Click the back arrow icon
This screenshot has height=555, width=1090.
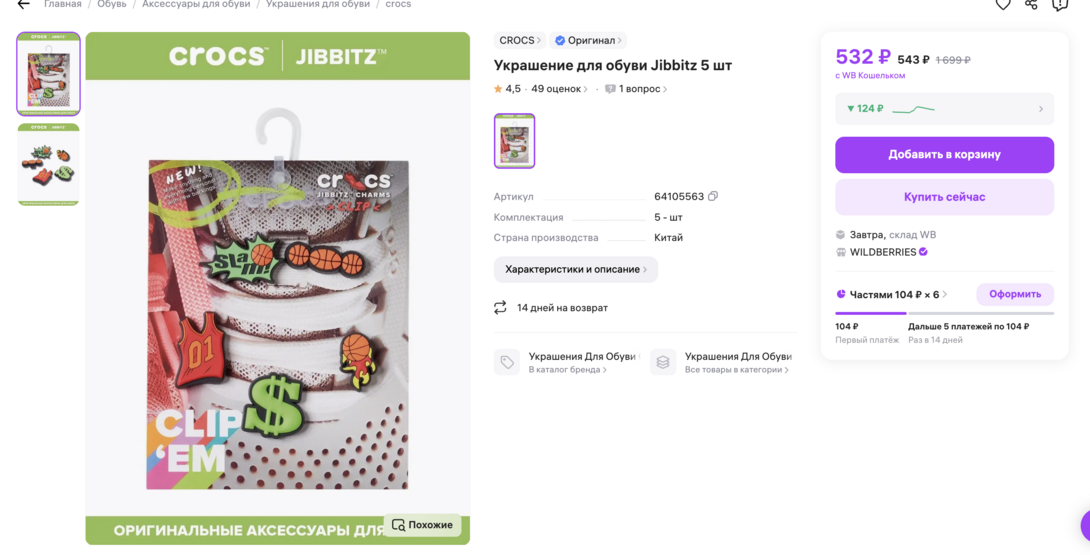click(23, 4)
